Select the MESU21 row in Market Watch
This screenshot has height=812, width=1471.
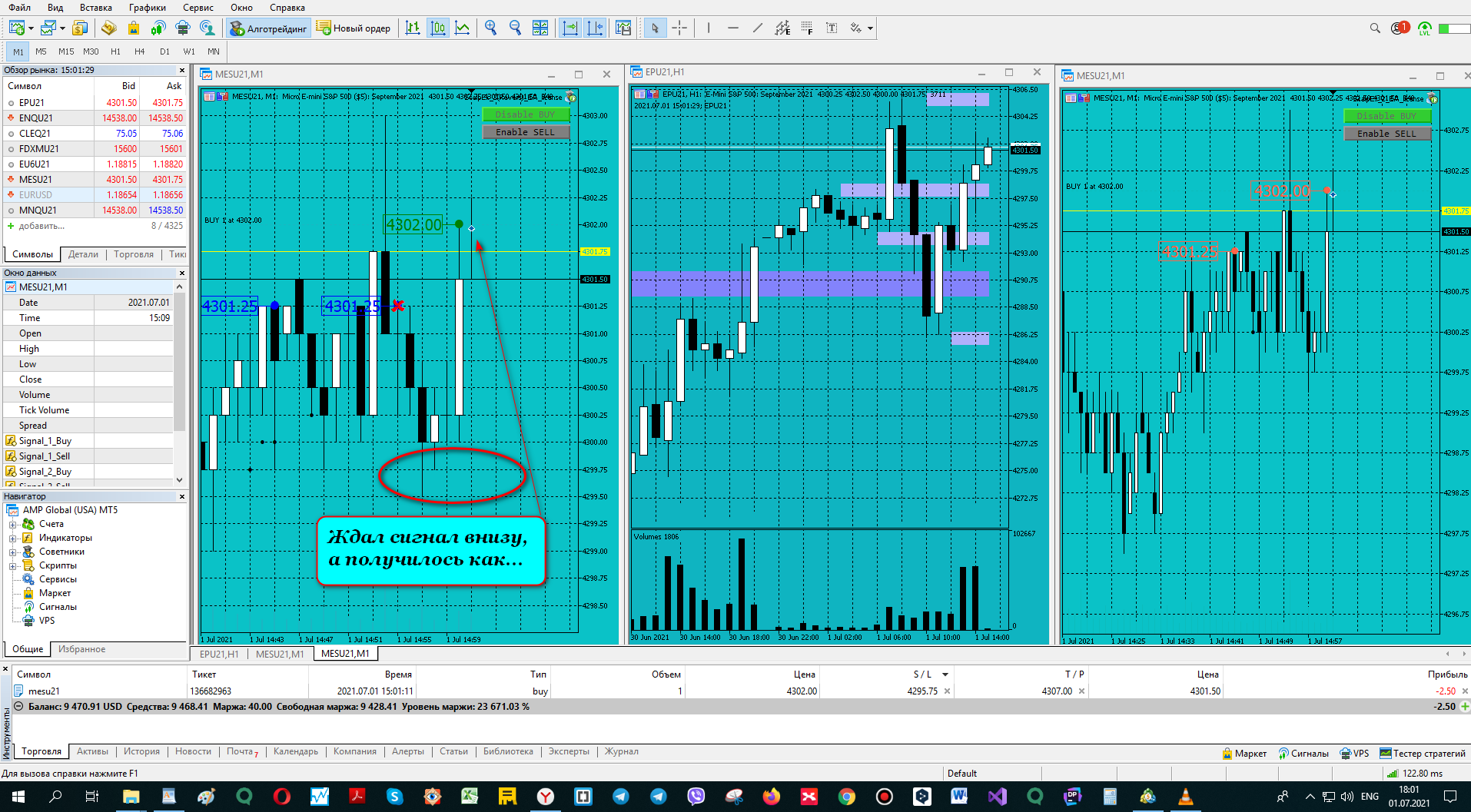[x=94, y=179]
